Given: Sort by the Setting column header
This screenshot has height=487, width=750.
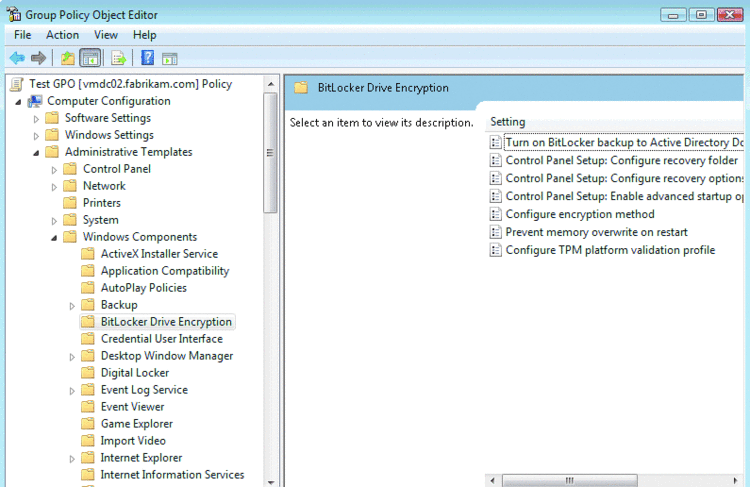Looking at the screenshot, I should coord(507,122).
